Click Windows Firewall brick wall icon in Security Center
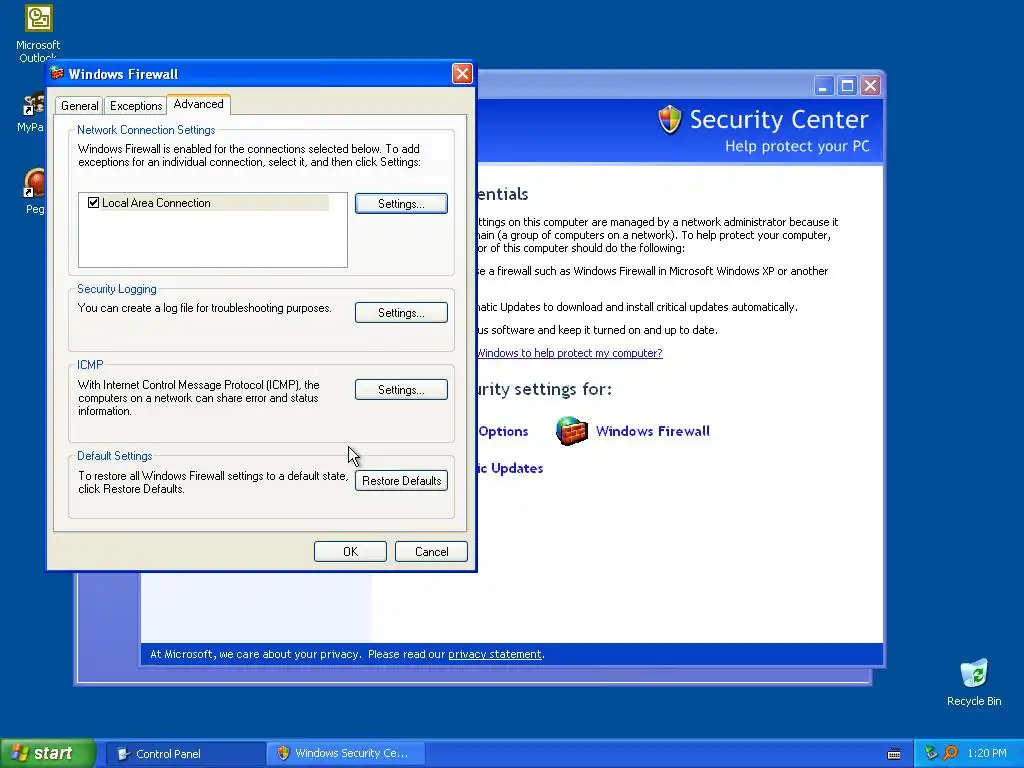Screen dimensions: 1024x768 point(571,431)
